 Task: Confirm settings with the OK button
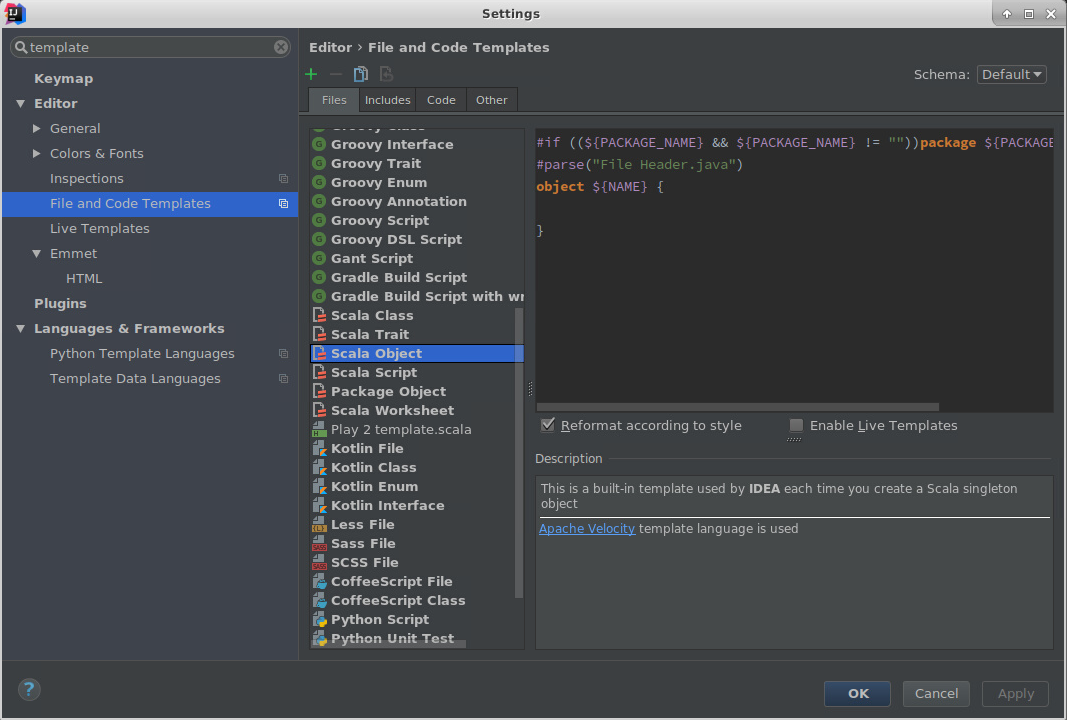point(857,693)
